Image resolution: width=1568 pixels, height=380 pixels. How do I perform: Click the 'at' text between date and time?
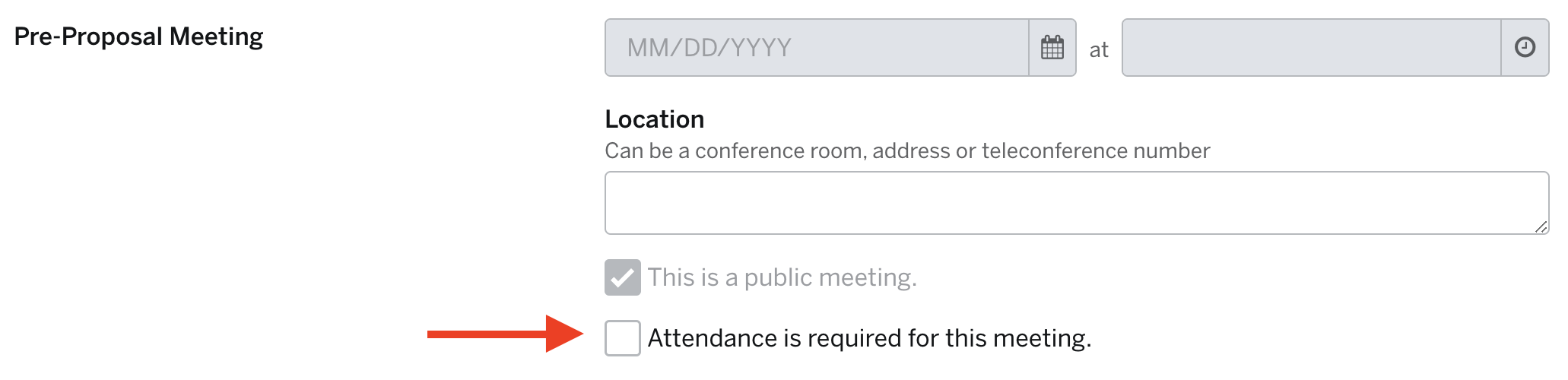tap(1099, 50)
